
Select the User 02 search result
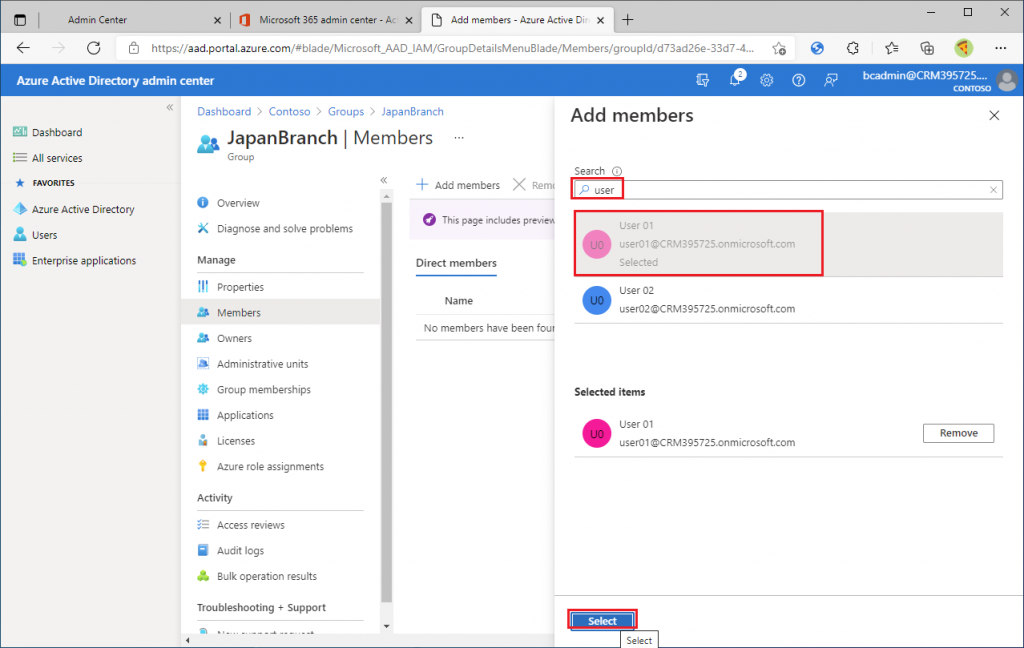[788, 300]
